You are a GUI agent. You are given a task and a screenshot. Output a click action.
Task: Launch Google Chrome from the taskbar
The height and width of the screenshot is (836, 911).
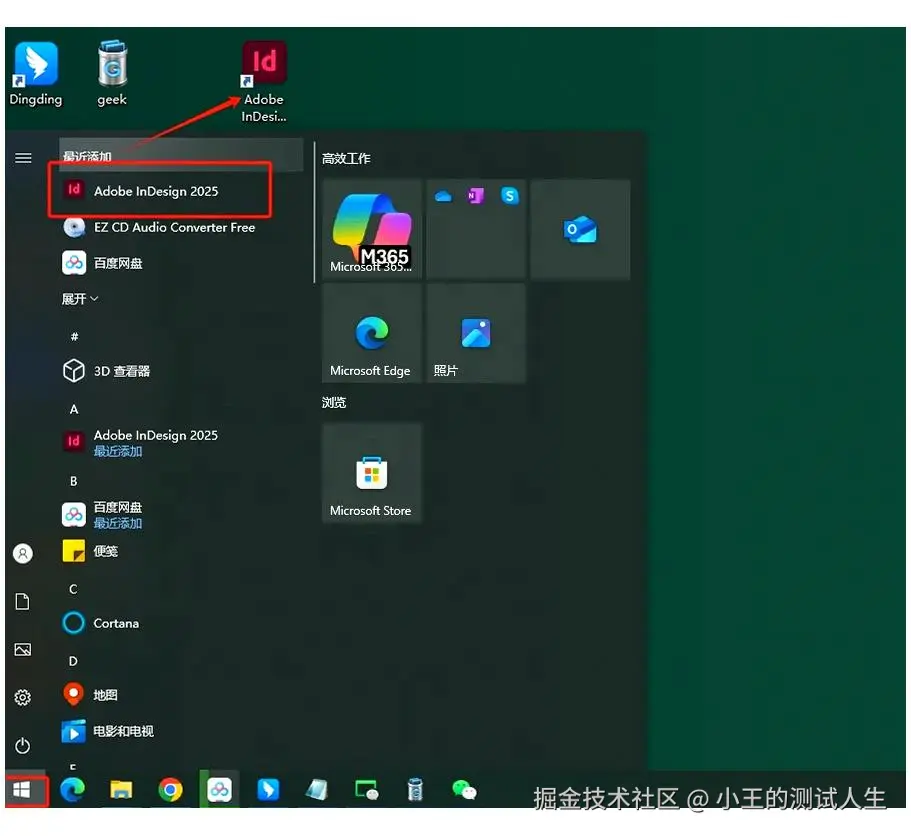click(x=170, y=790)
